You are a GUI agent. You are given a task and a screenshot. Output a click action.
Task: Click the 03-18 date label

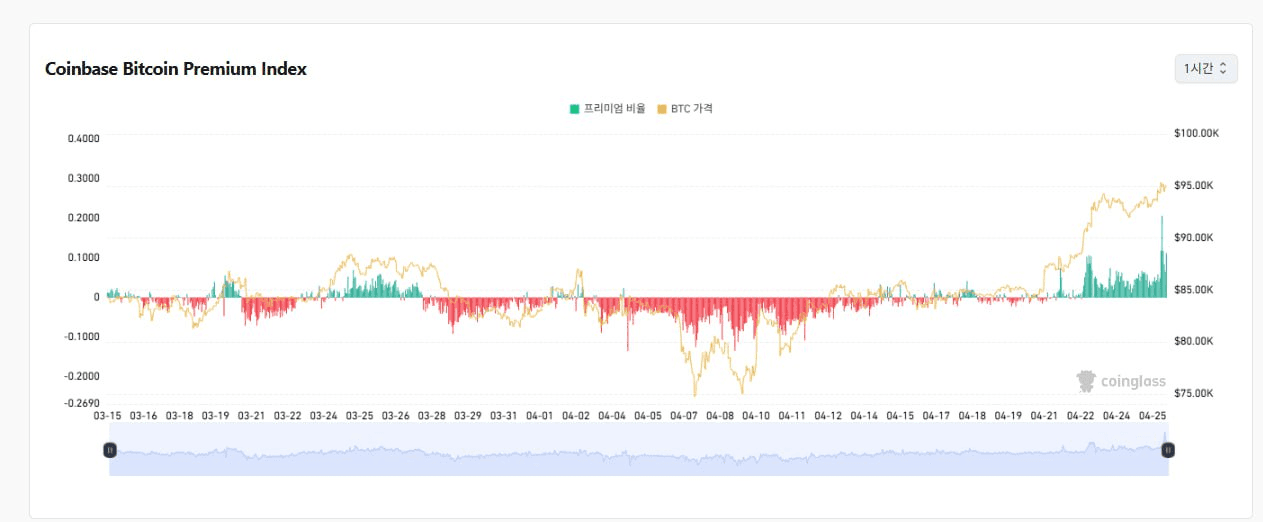180,415
